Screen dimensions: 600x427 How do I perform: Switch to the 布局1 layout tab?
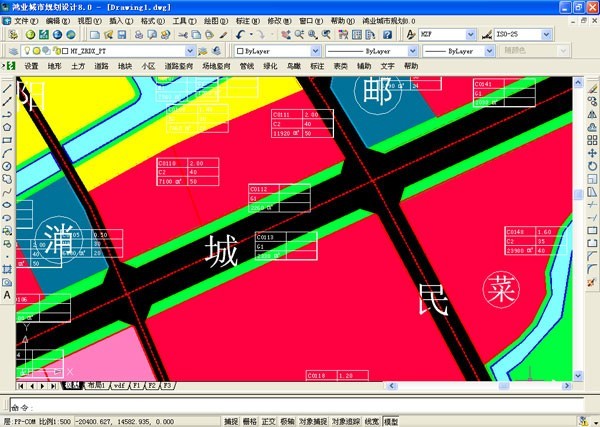[96, 385]
